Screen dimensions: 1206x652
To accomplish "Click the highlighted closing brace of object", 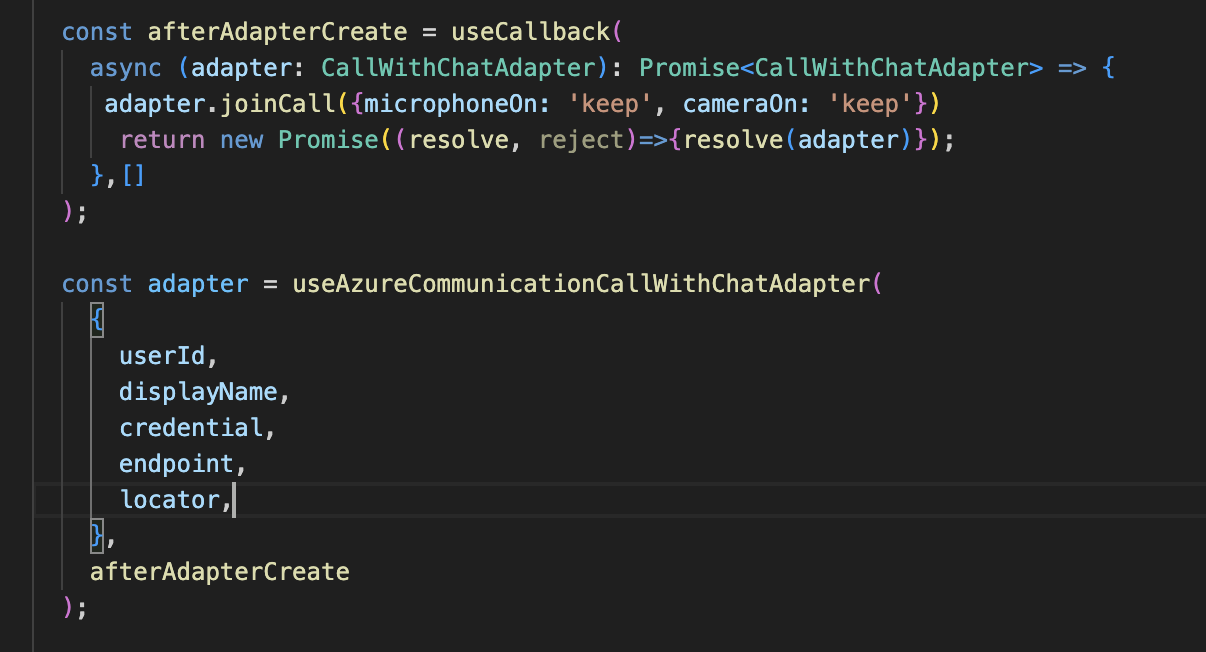I will coord(97,536).
